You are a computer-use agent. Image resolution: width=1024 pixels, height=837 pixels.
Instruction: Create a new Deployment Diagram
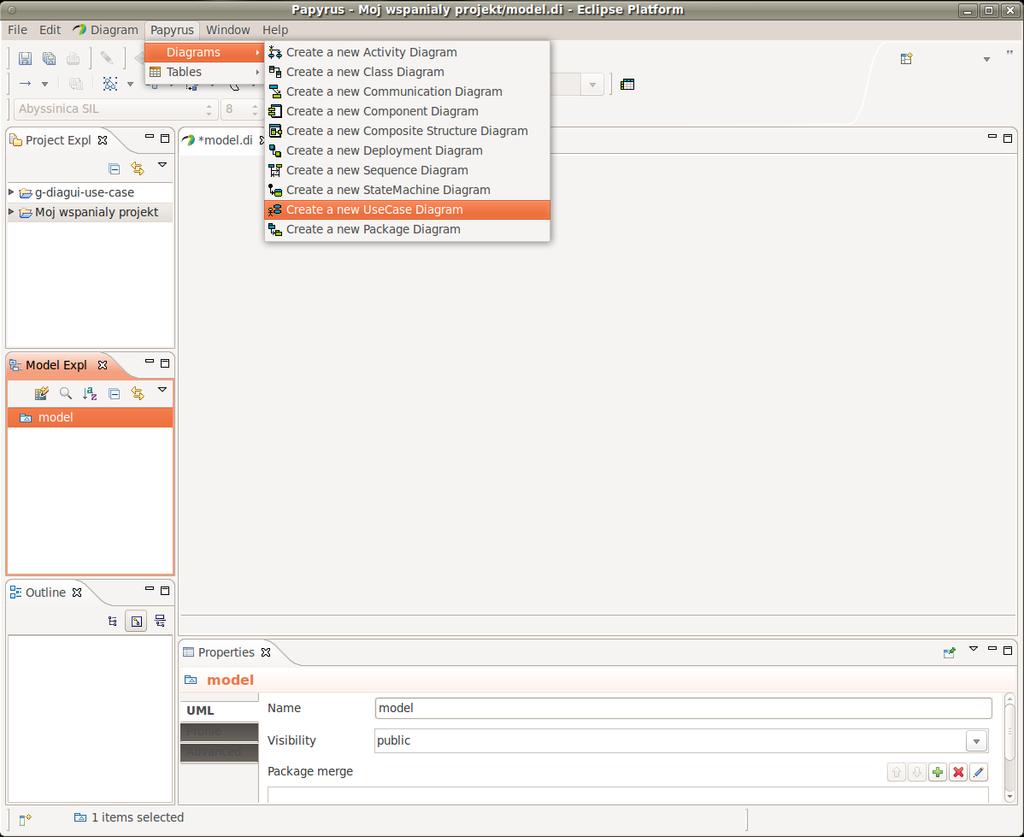(407, 150)
